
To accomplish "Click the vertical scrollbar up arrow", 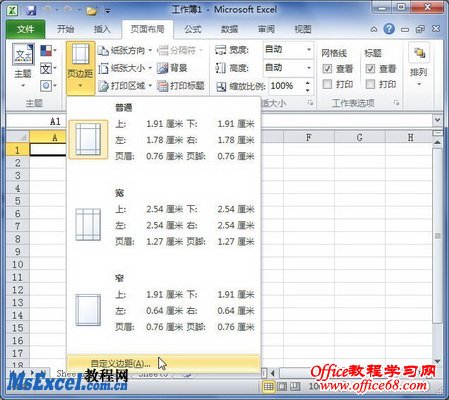I will (438, 143).
